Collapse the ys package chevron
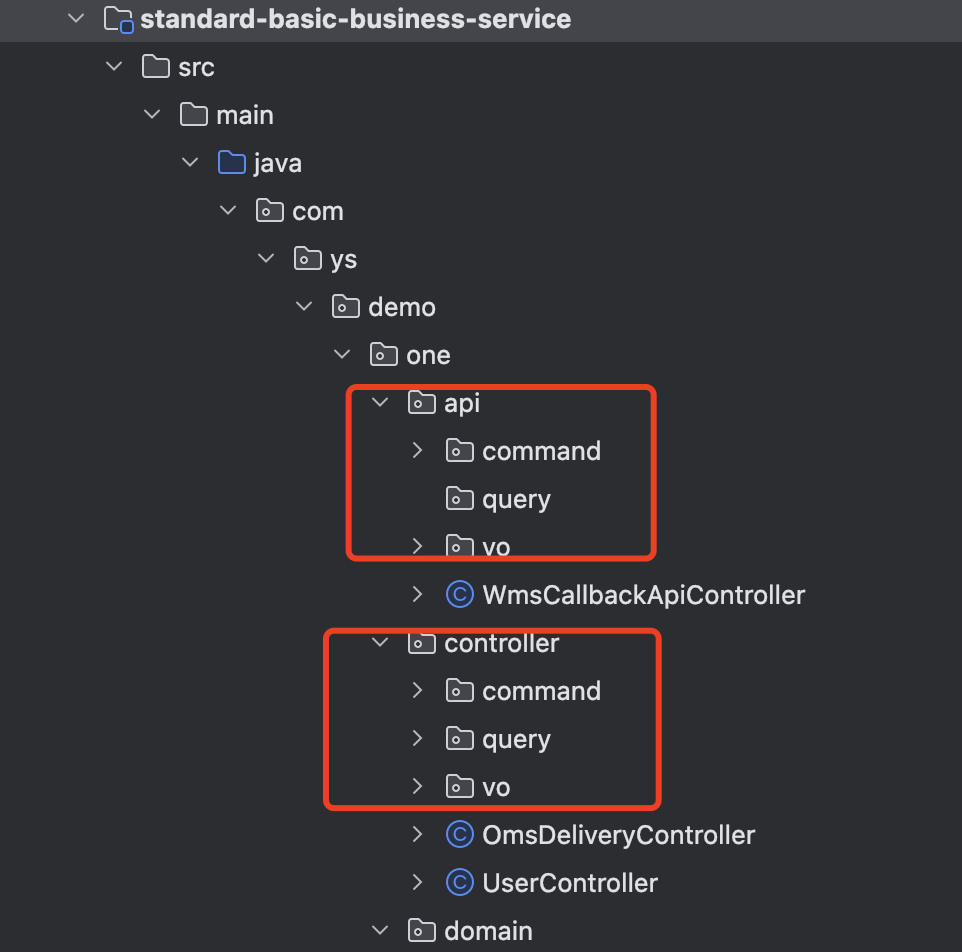Image resolution: width=962 pixels, height=952 pixels. tap(266, 258)
